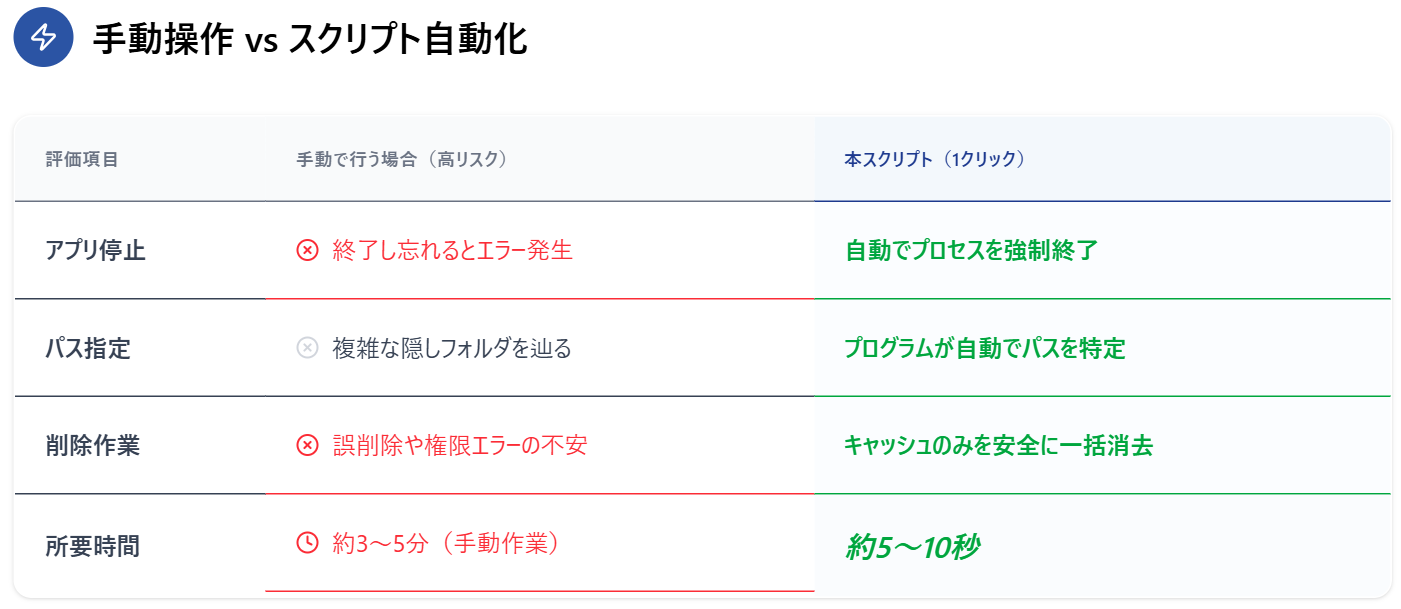Click the red X icon beside 終了し忘れるとエラー発生
Screen dimensions: 1401x609
[307, 250]
